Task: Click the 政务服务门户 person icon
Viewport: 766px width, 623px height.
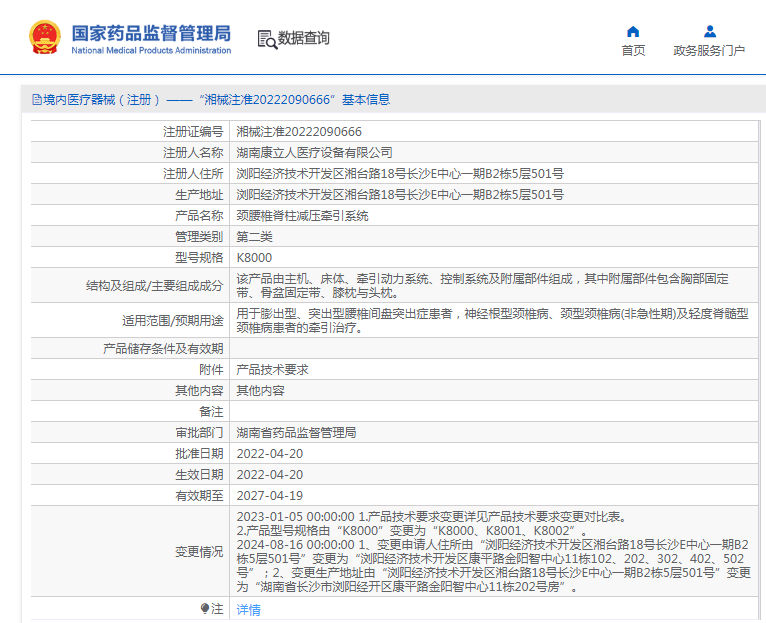Action: (709, 31)
